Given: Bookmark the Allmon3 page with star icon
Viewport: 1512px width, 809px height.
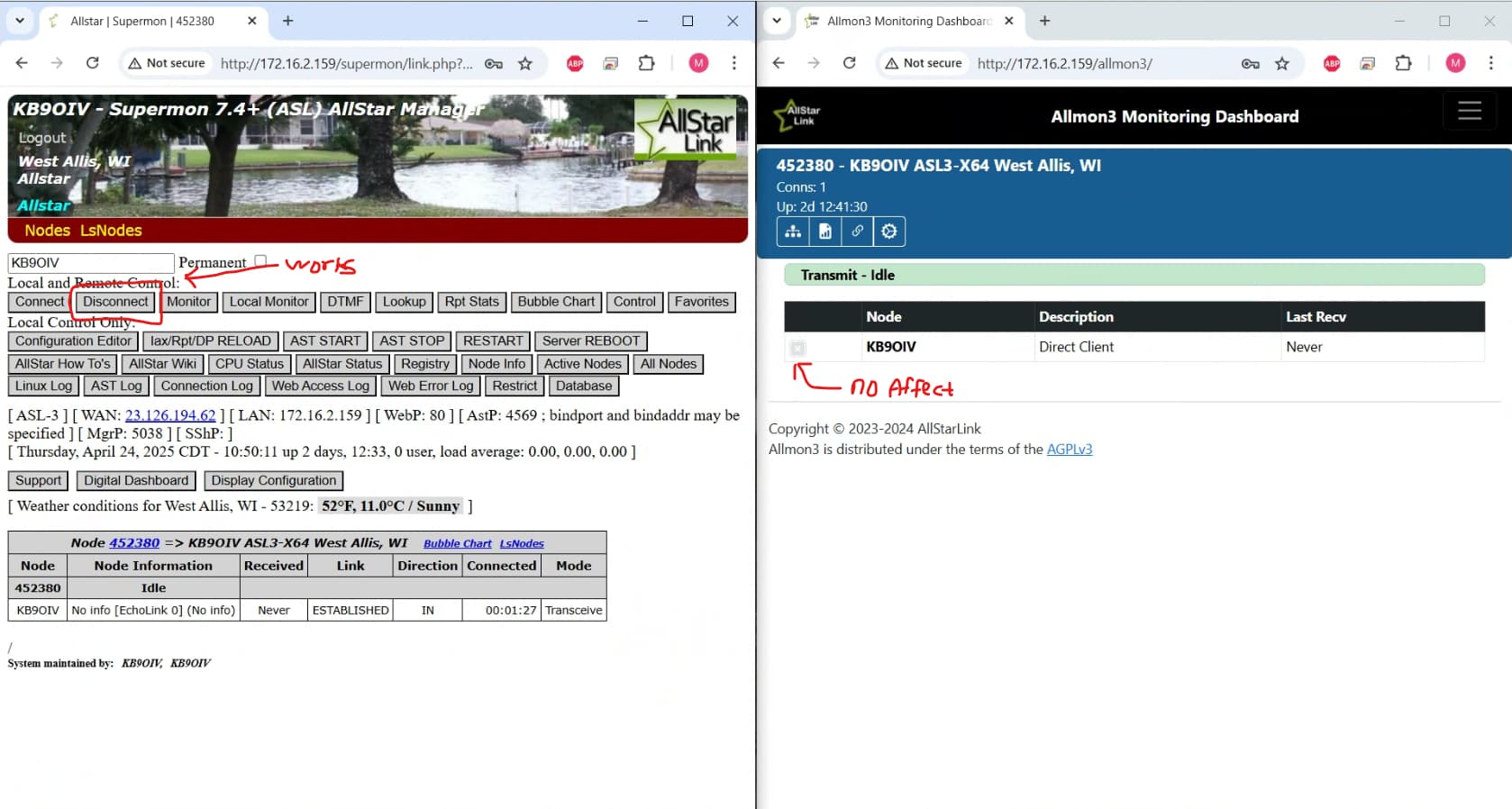Looking at the screenshot, I should point(1282,63).
